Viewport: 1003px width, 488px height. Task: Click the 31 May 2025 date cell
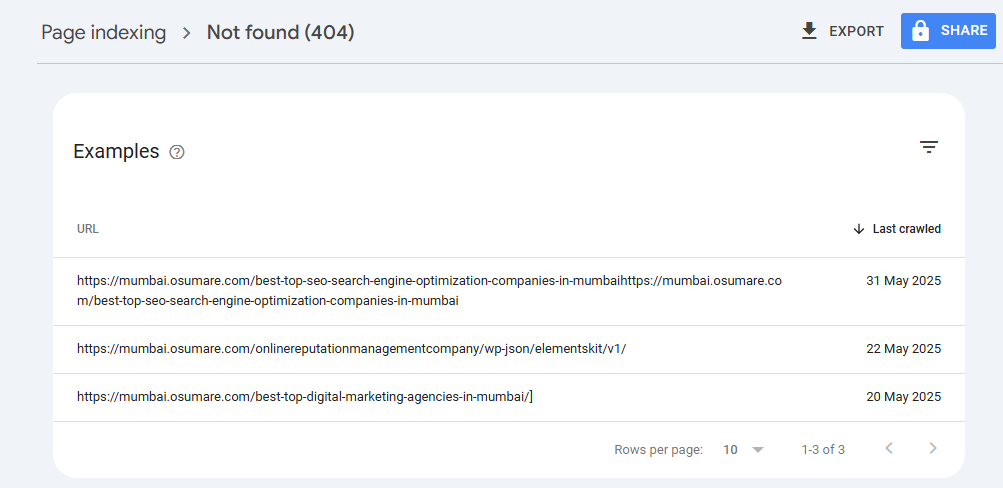click(x=903, y=281)
